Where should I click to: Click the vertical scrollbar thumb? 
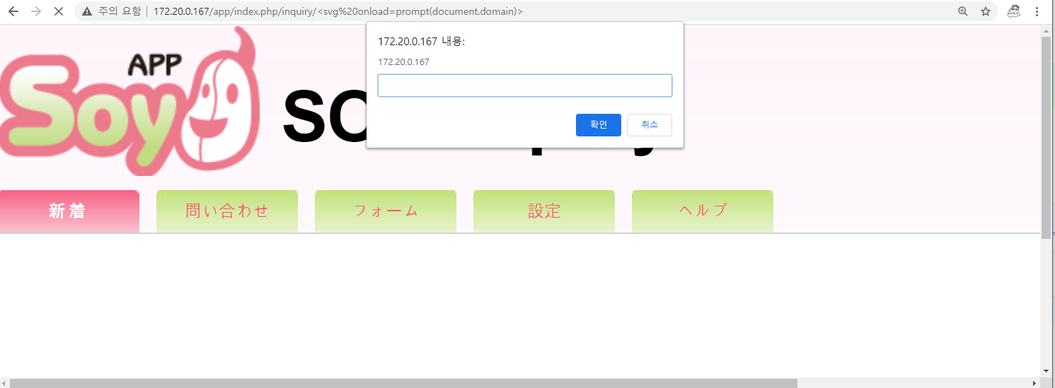tap(1046, 138)
